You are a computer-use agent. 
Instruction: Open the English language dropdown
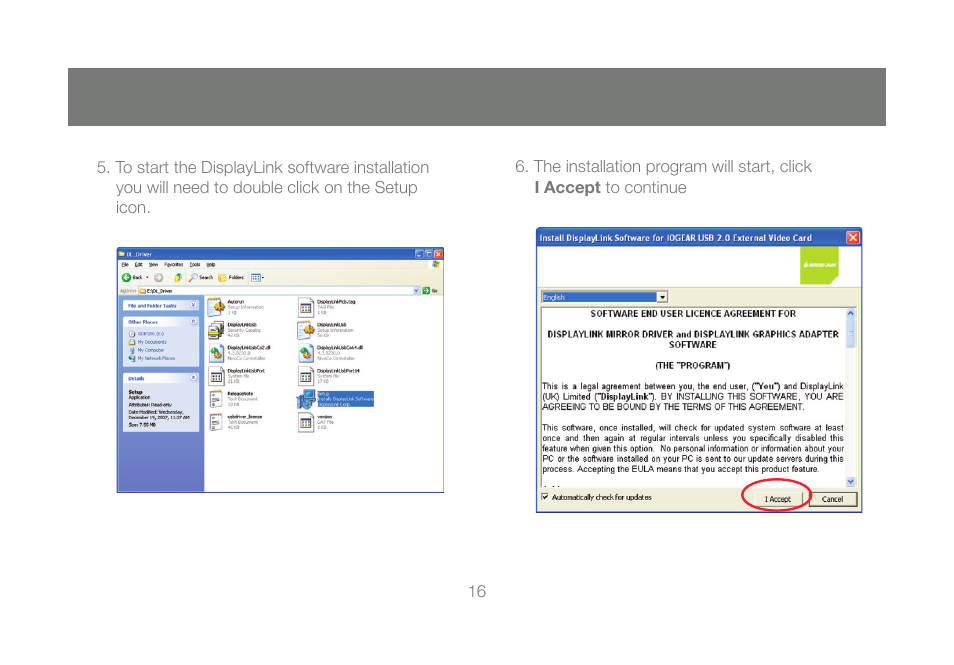click(x=663, y=297)
